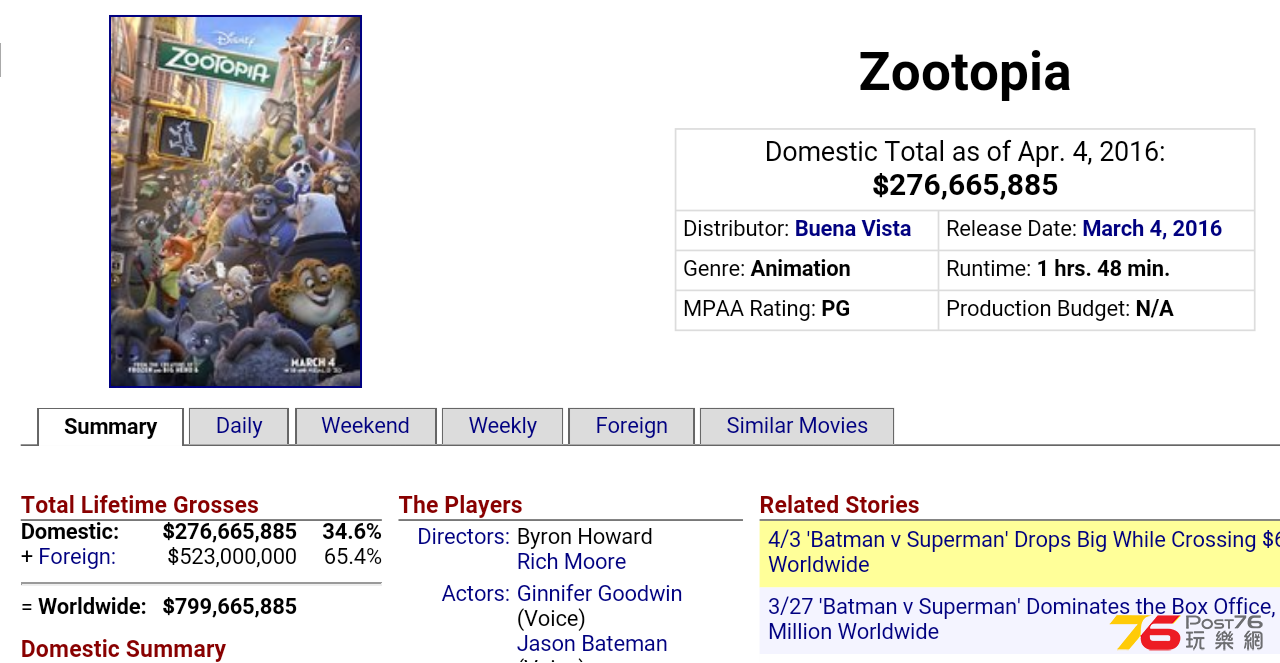Open the Directors link

tap(463, 537)
